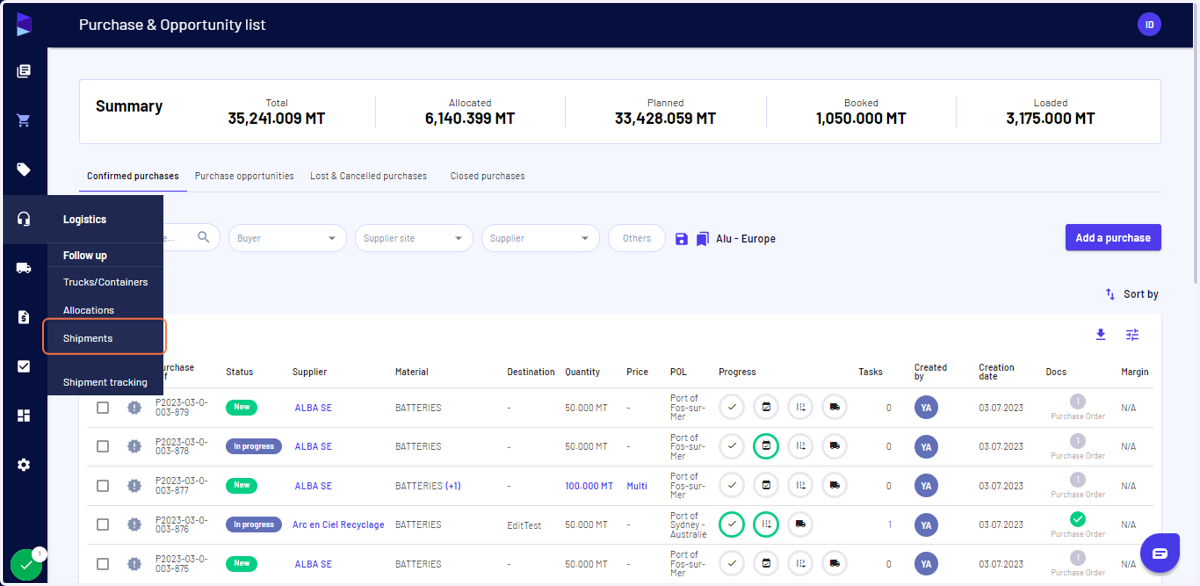1200x586 pixels.
Task: Click the allocation progress step for row 003-877
Action: (x=800, y=485)
